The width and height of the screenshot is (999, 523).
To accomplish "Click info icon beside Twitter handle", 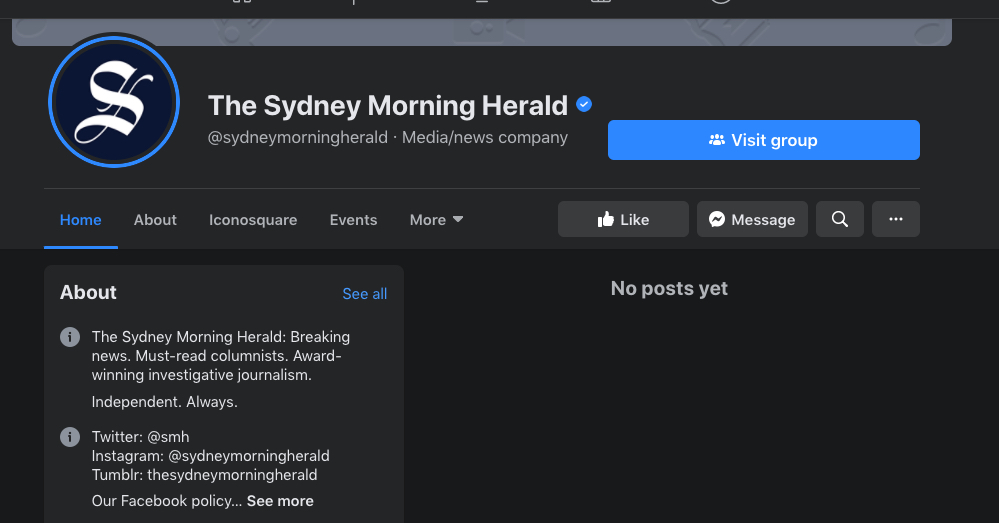I will [x=70, y=437].
